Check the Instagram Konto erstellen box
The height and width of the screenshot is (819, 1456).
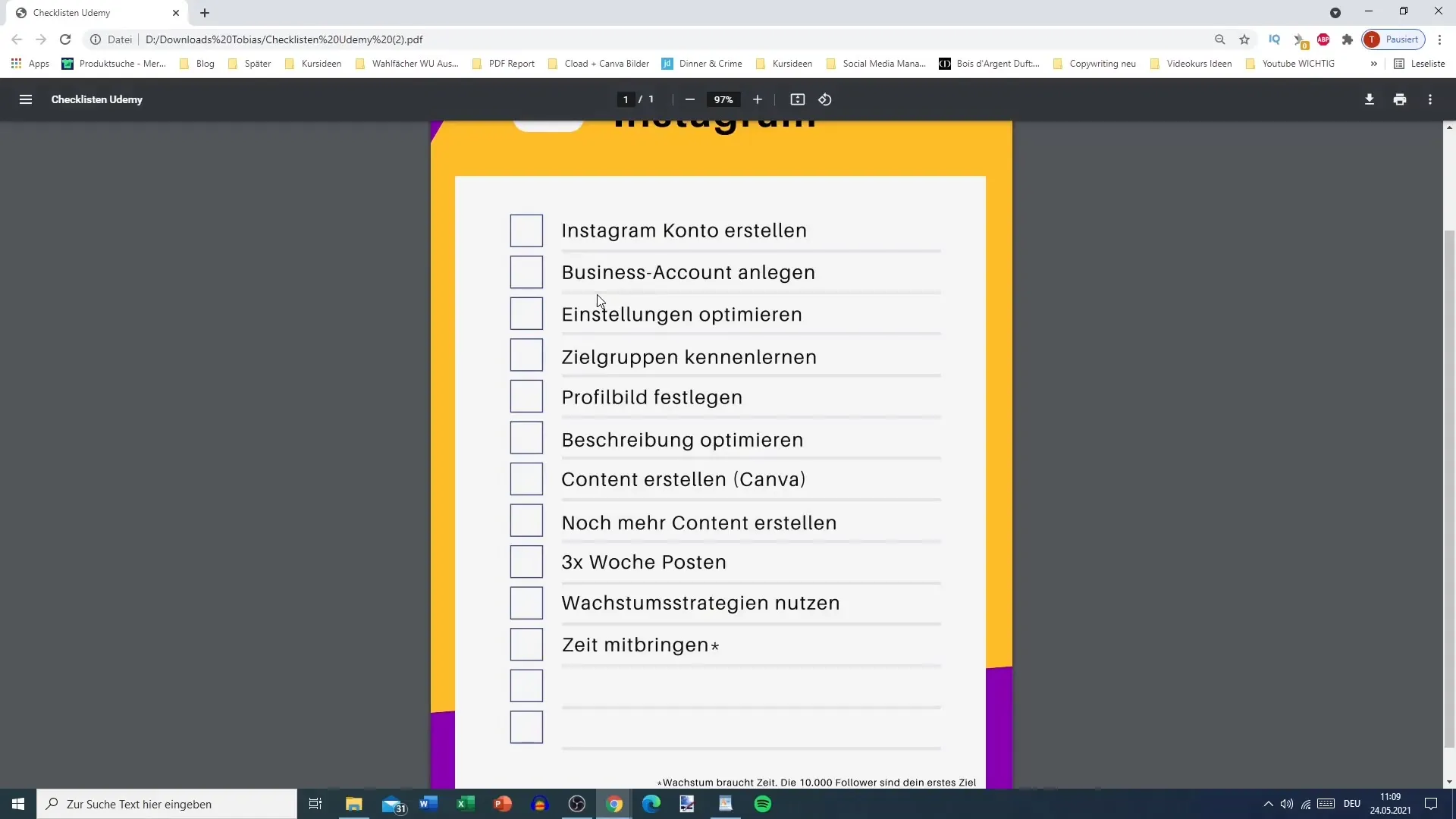(x=526, y=231)
